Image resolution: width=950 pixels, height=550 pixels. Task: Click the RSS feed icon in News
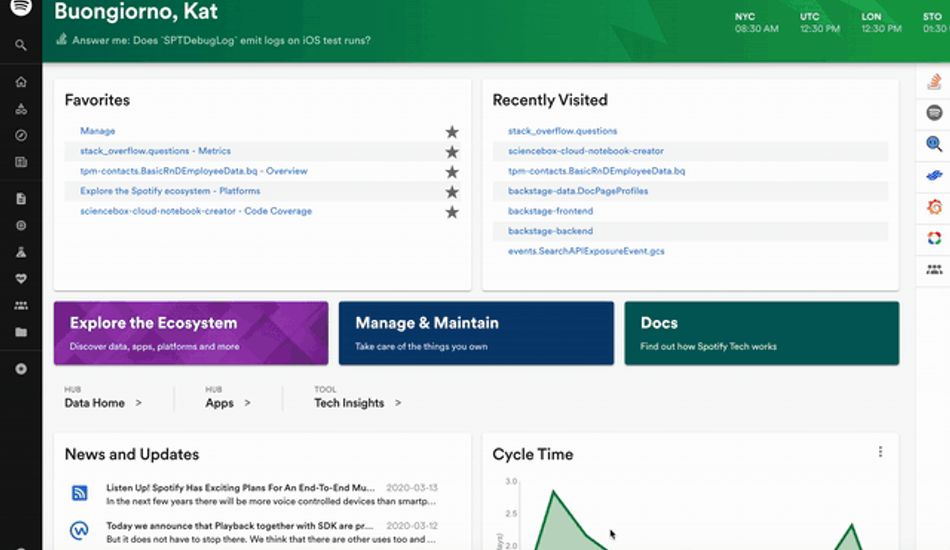[x=79, y=493]
